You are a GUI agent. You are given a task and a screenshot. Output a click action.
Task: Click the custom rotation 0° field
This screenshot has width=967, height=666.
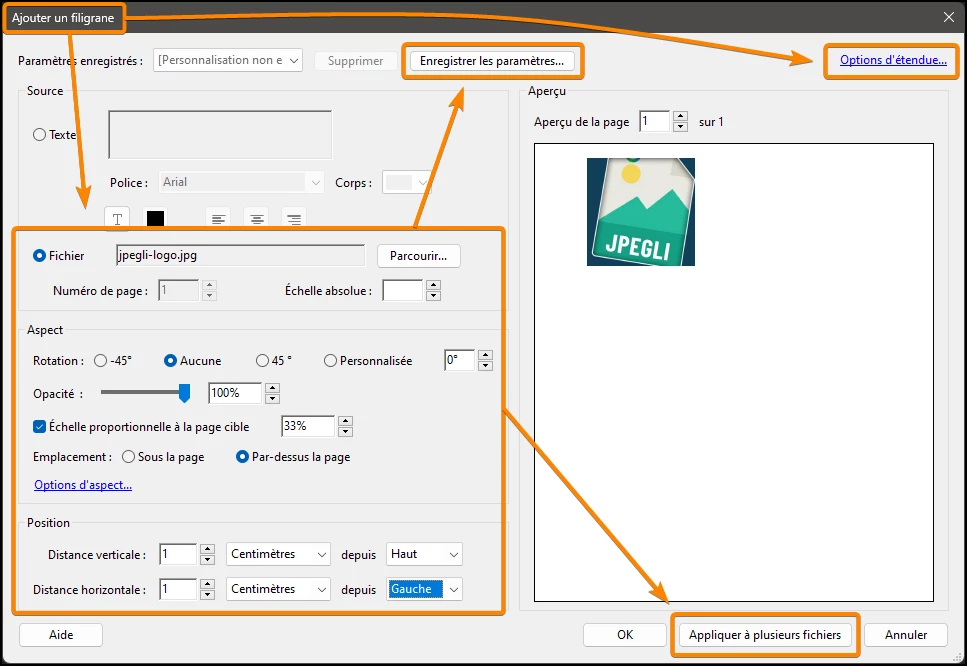coord(459,360)
